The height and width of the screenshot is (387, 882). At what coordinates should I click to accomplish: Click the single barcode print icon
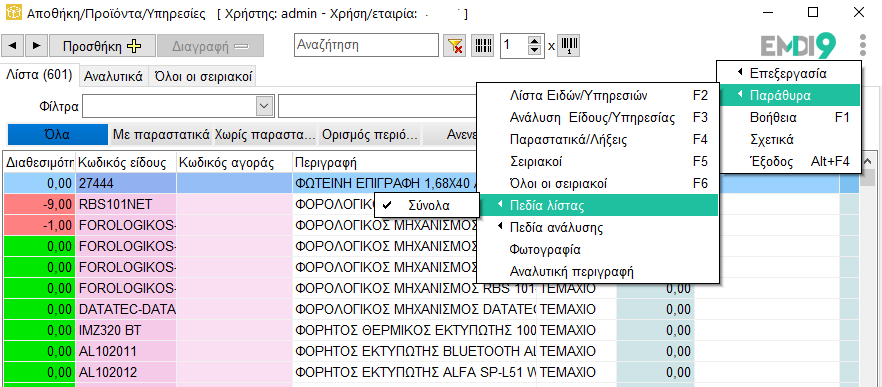click(x=570, y=46)
